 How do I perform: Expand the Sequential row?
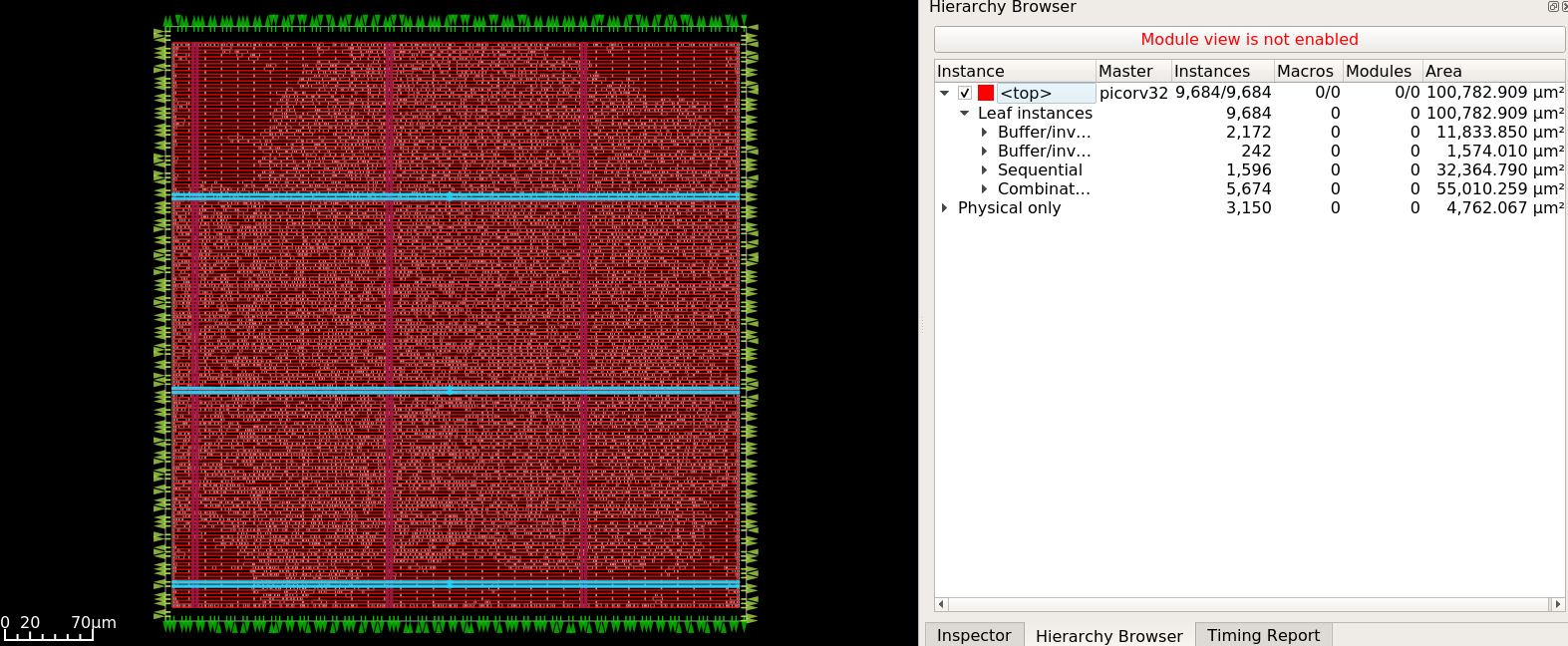point(984,170)
